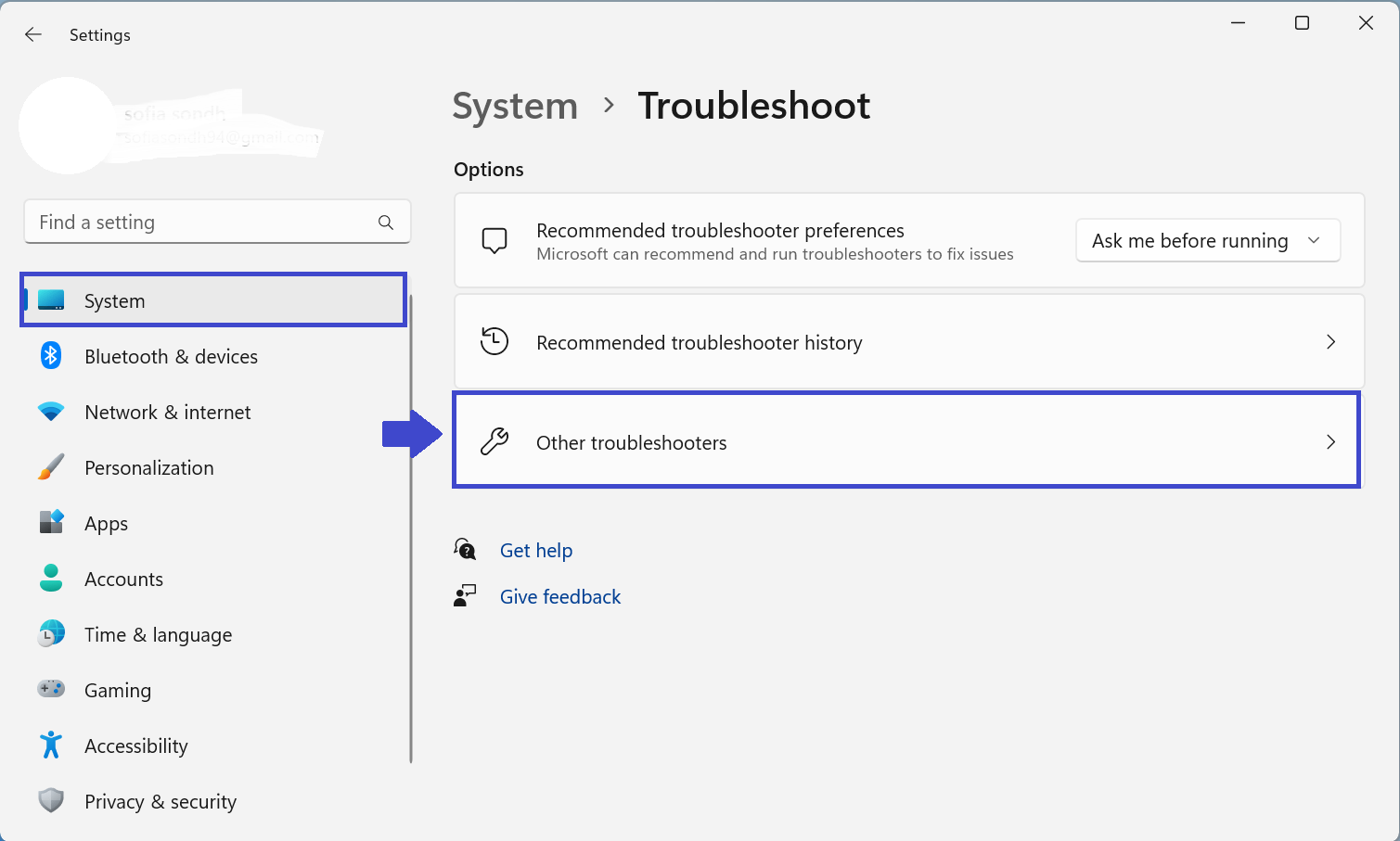1400x841 pixels.
Task: Click the wrench icon for Other troubleshooters
Action: [x=494, y=442]
